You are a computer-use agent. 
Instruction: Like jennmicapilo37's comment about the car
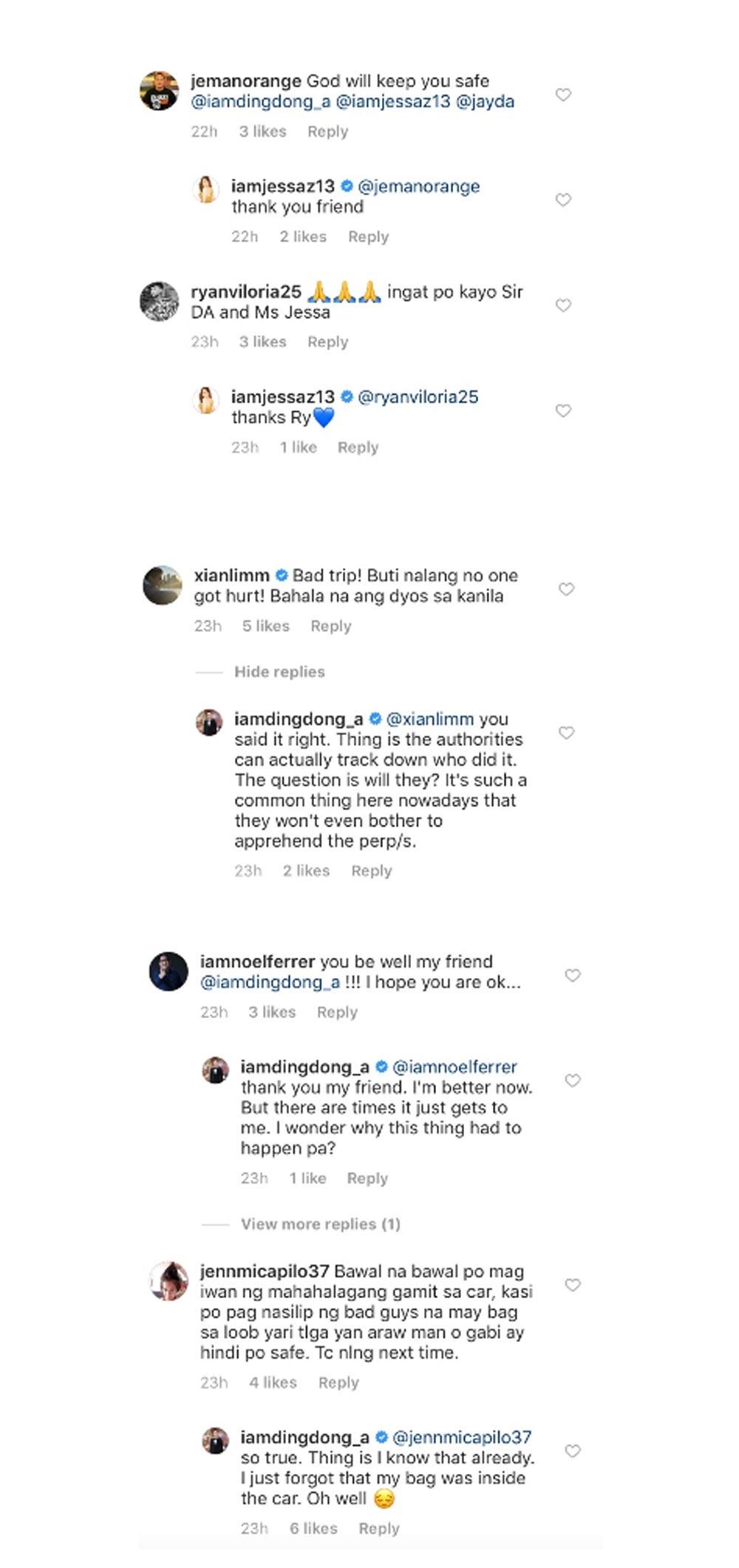(x=572, y=1285)
